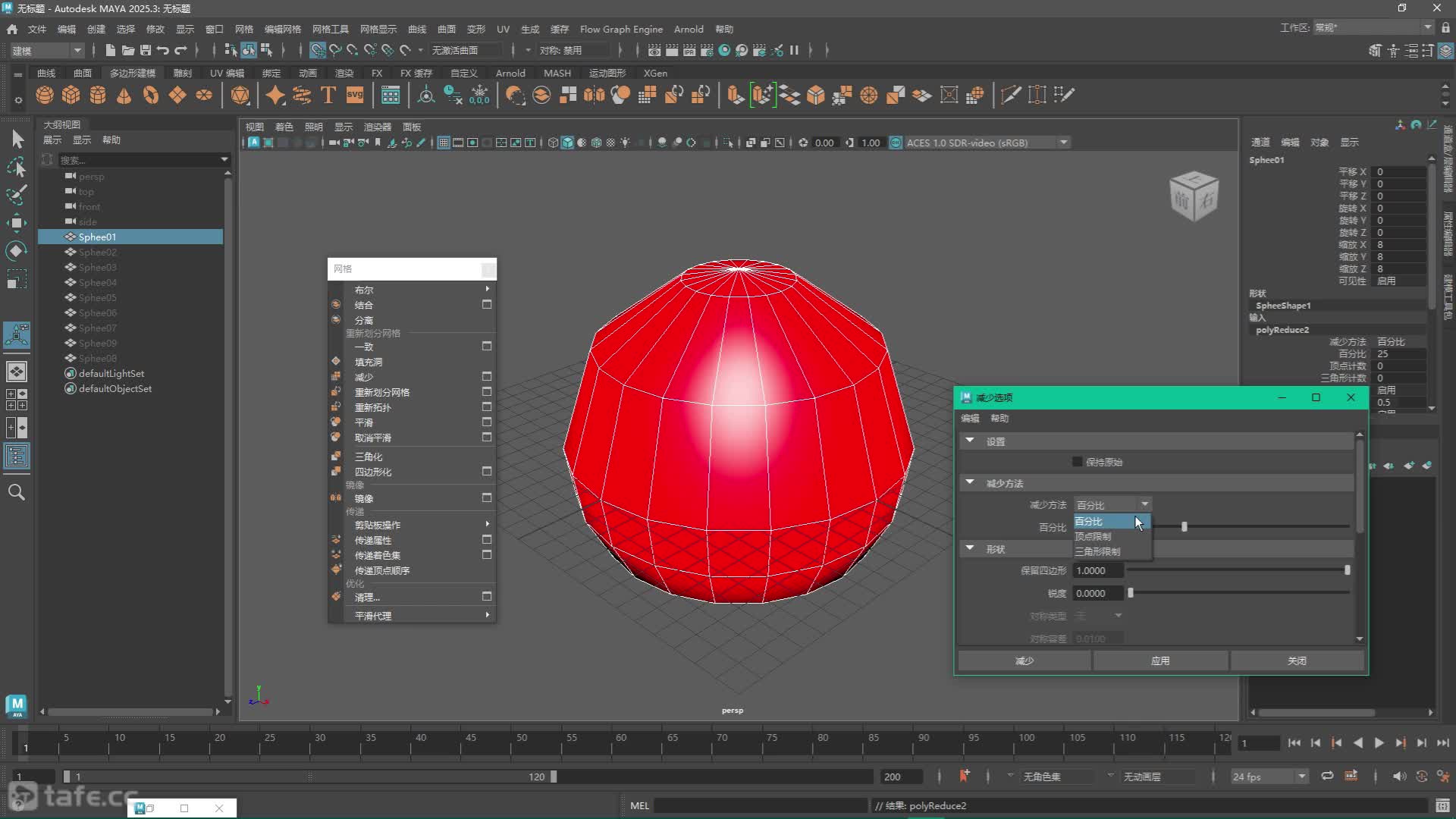
Task: Switch to the 多边形建模 shelf tab
Action: [133, 73]
